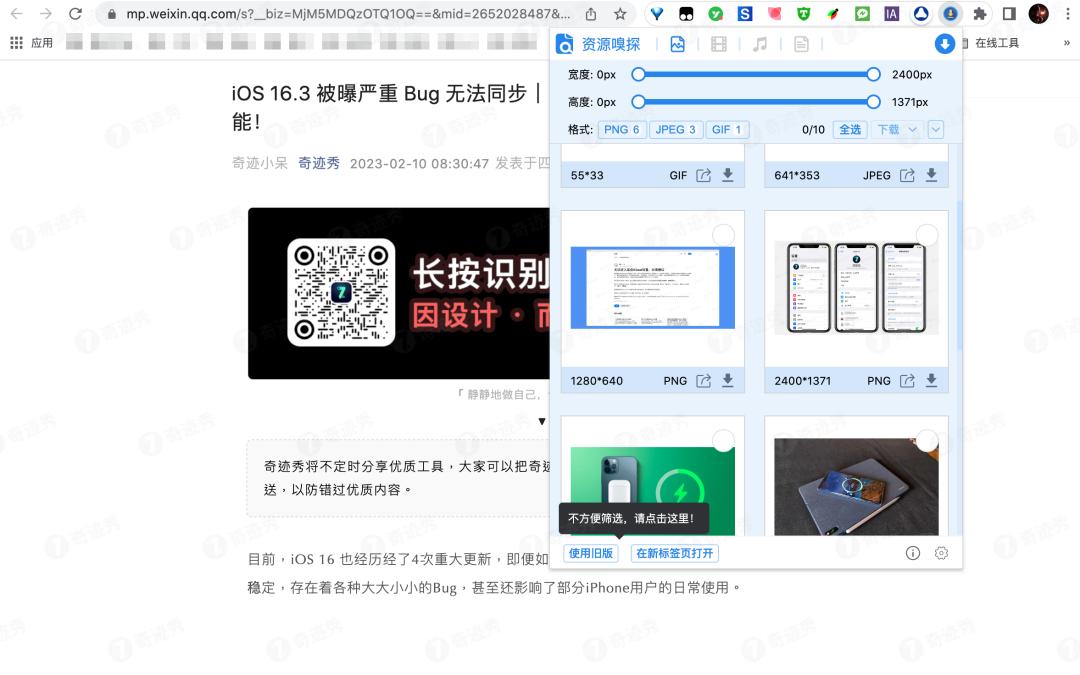Open the 下载 download dropdown

[x=897, y=129]
